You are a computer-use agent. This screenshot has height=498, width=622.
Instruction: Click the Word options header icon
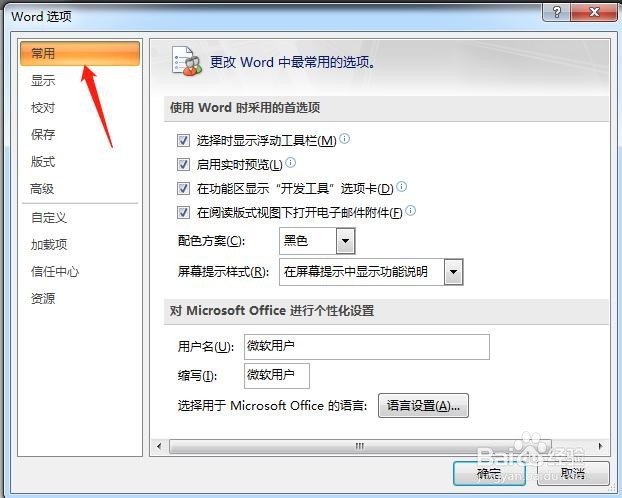coord(186,62)
